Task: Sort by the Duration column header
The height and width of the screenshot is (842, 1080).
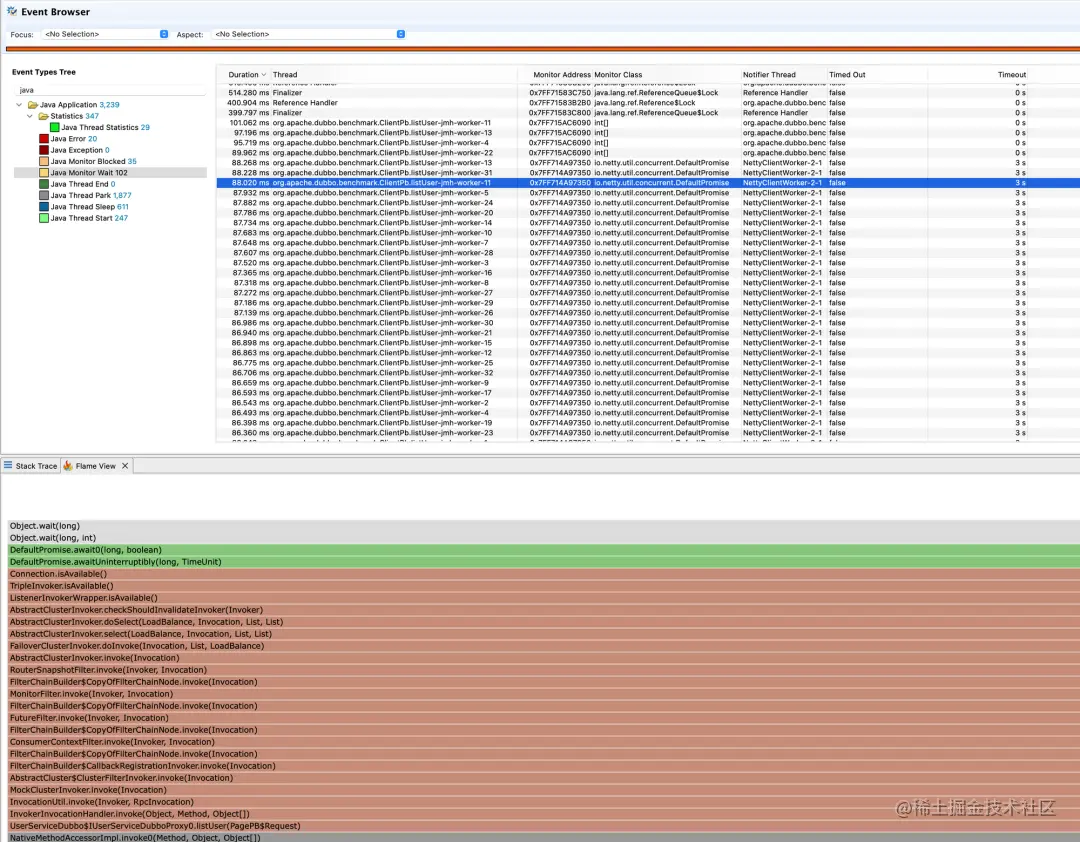Action: coord(243,74)
